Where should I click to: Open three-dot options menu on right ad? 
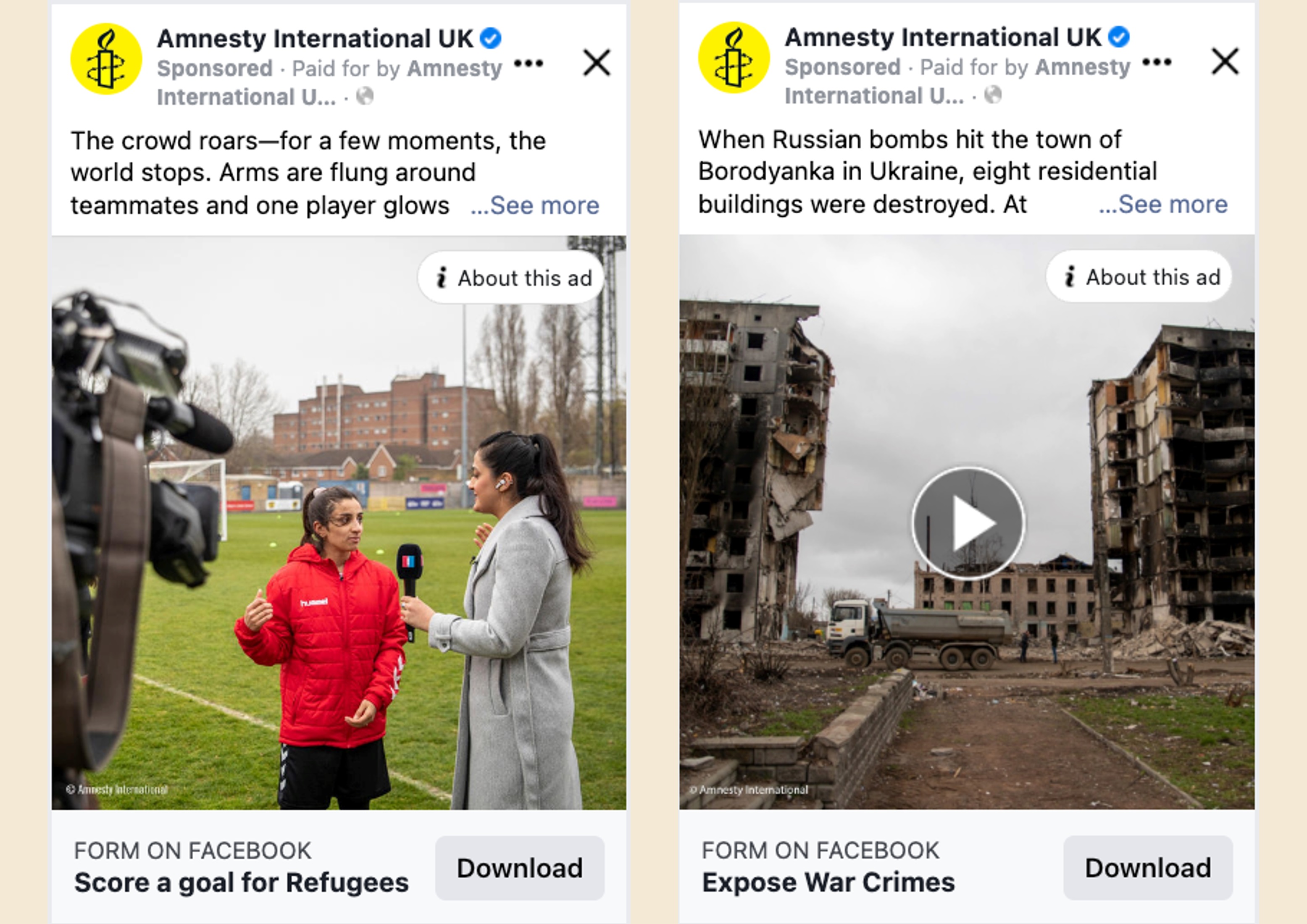pyautogui.click(x=1157, y=61)
